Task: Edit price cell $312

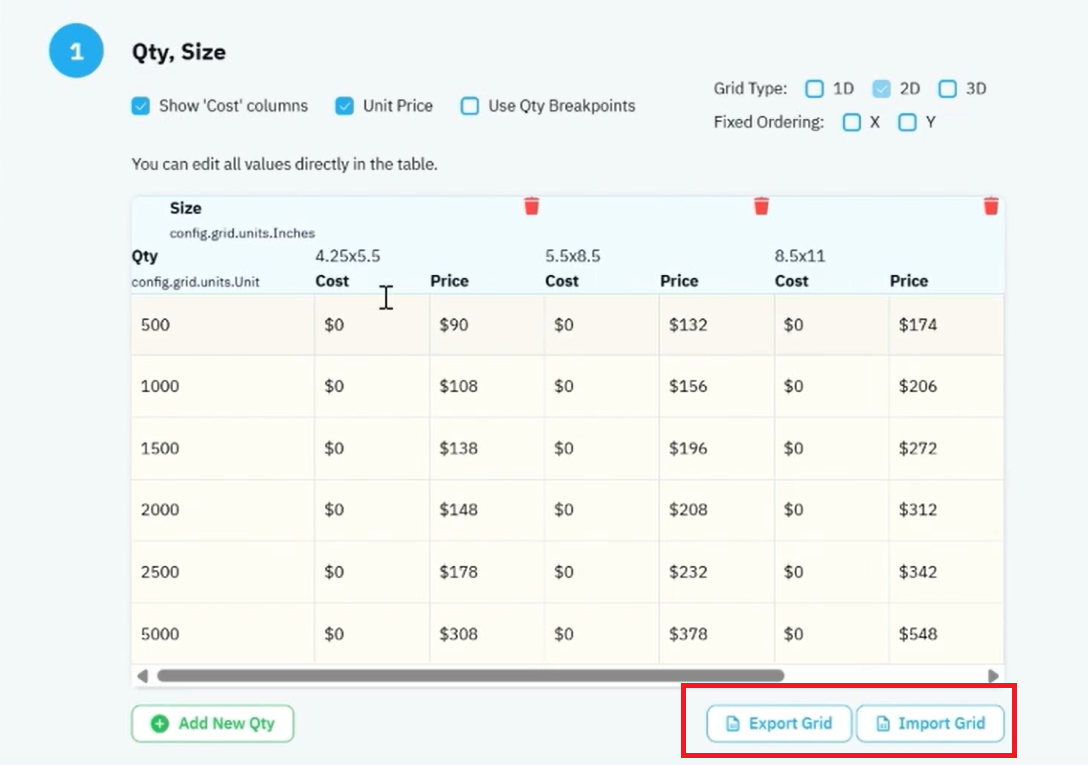Action: (946, 510)
